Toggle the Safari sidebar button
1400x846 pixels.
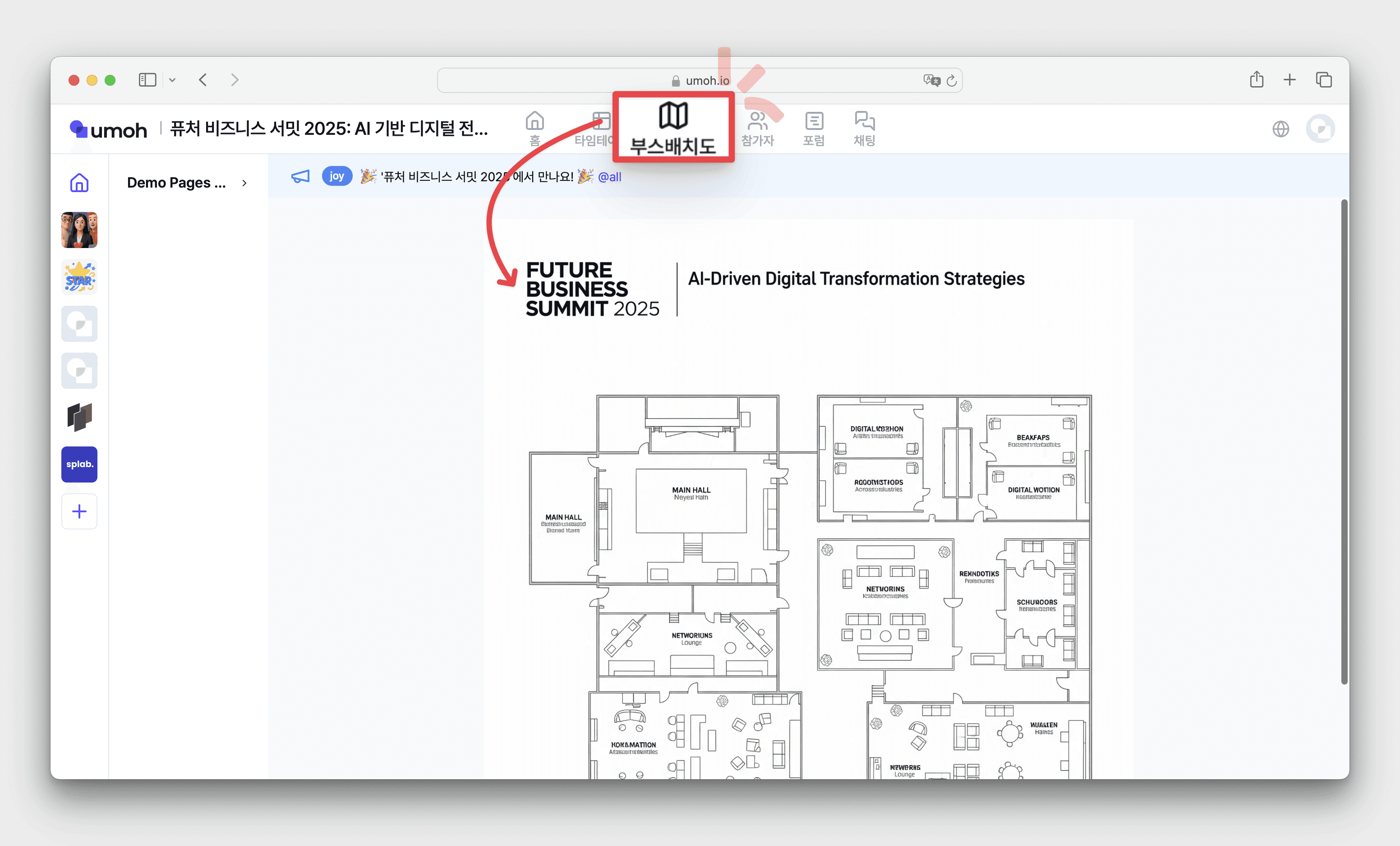147,79
